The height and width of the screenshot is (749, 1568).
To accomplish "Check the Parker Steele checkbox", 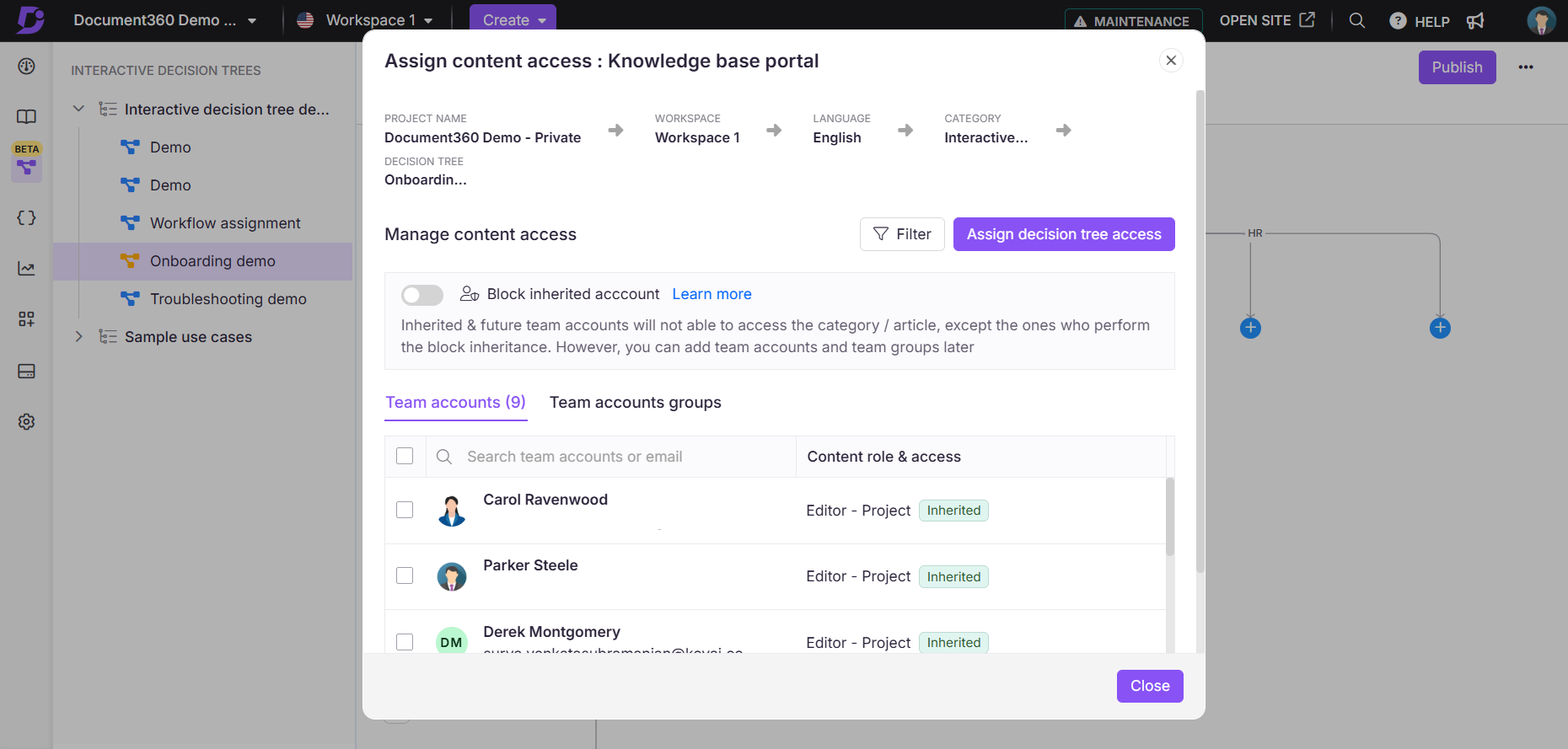I will (405, 575).
